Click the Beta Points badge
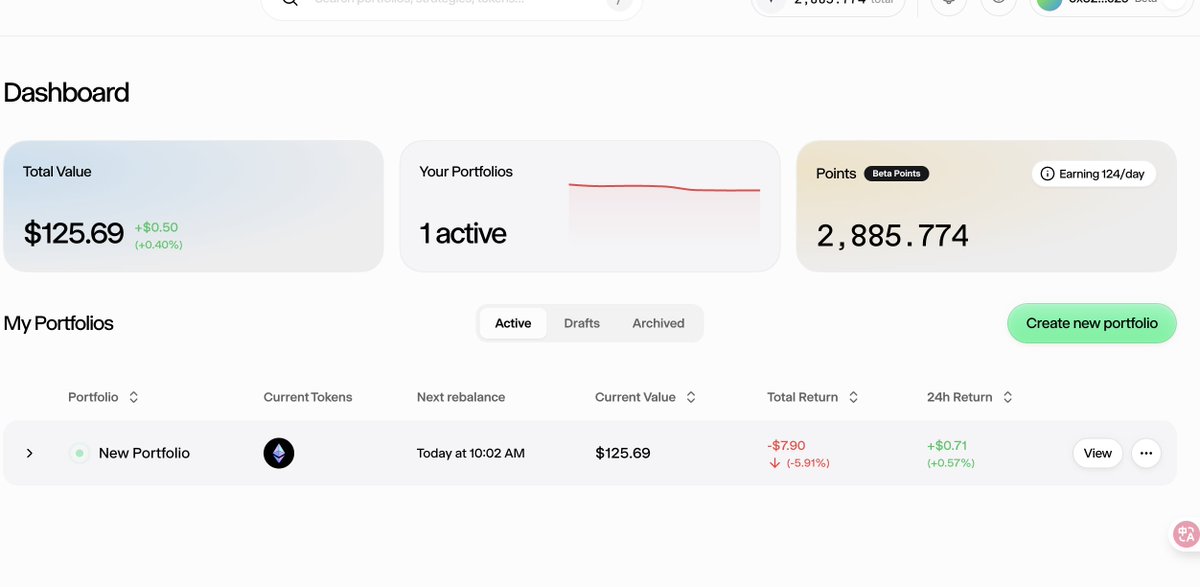Screen dimensions: 1200x587 pos(896,174)
